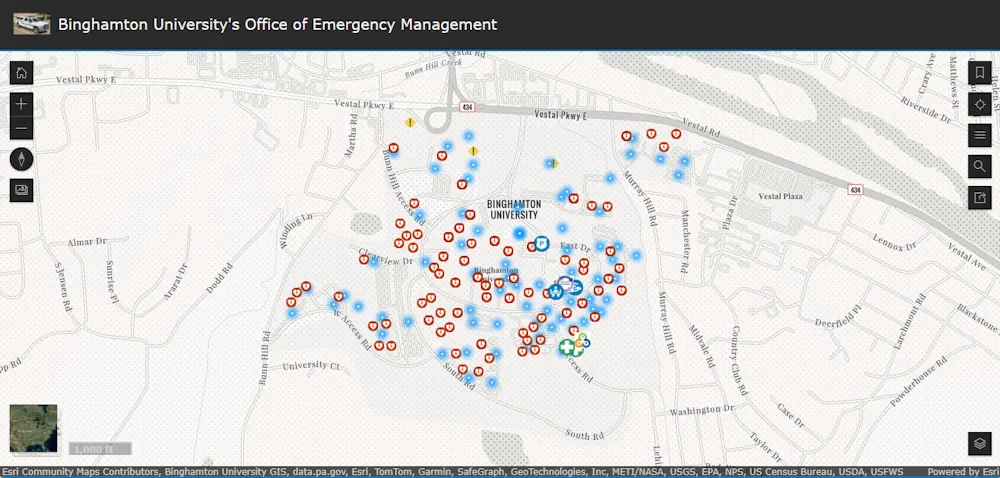Find my location with the crosshair button
The width and height of the screenshot is (1000, 478).
coord(980,104)
